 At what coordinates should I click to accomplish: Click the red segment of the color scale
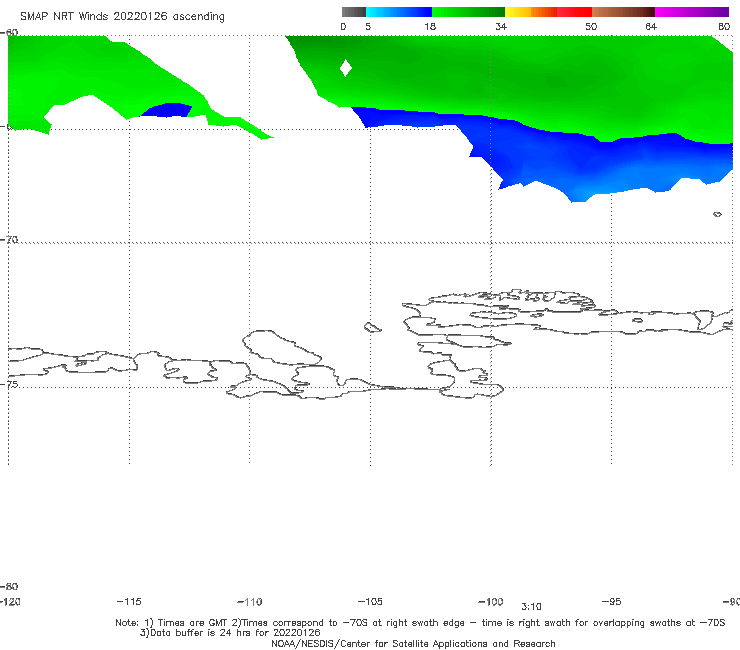[574, 12]
